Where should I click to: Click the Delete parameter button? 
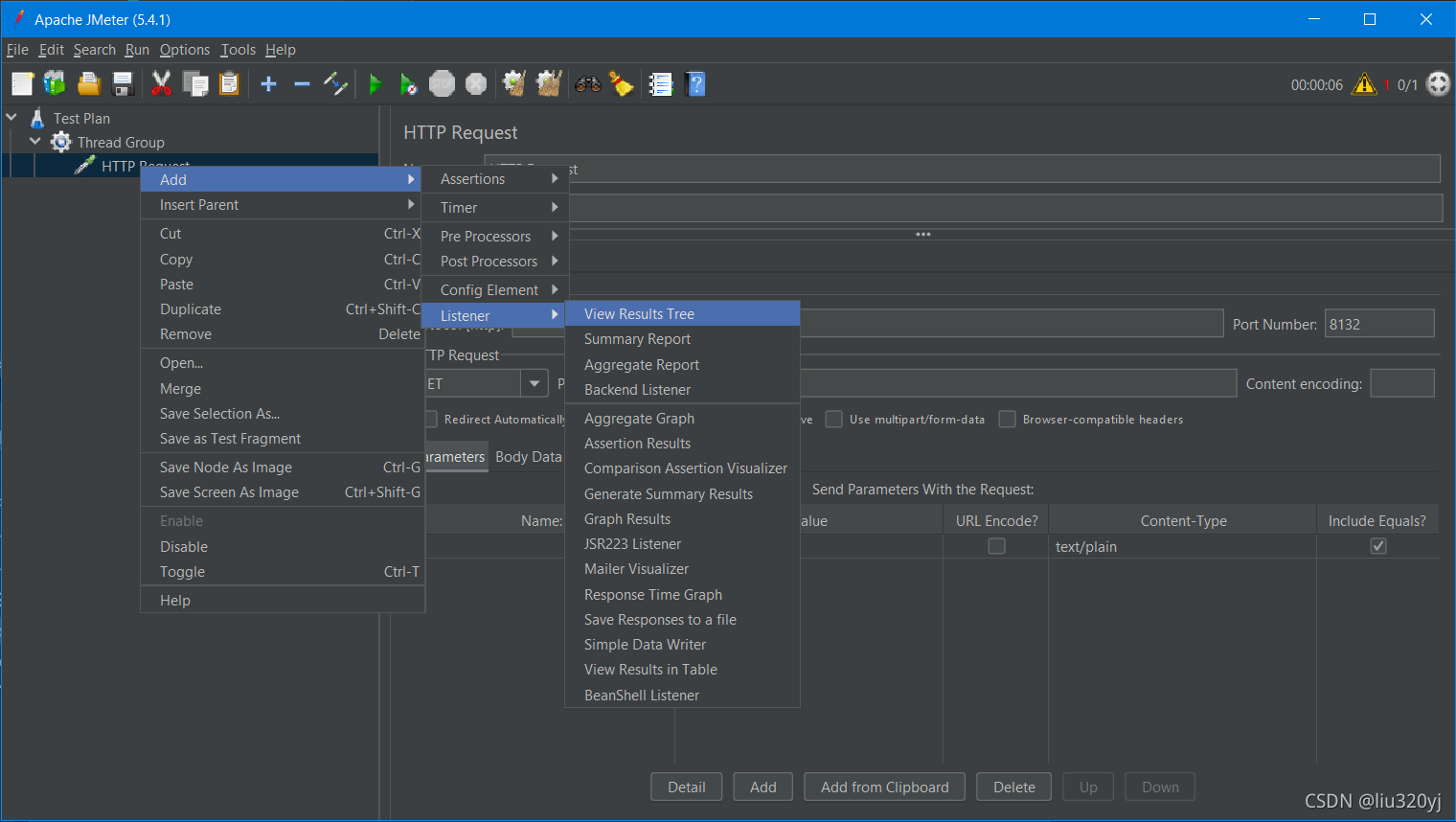tap(1014, 788)
